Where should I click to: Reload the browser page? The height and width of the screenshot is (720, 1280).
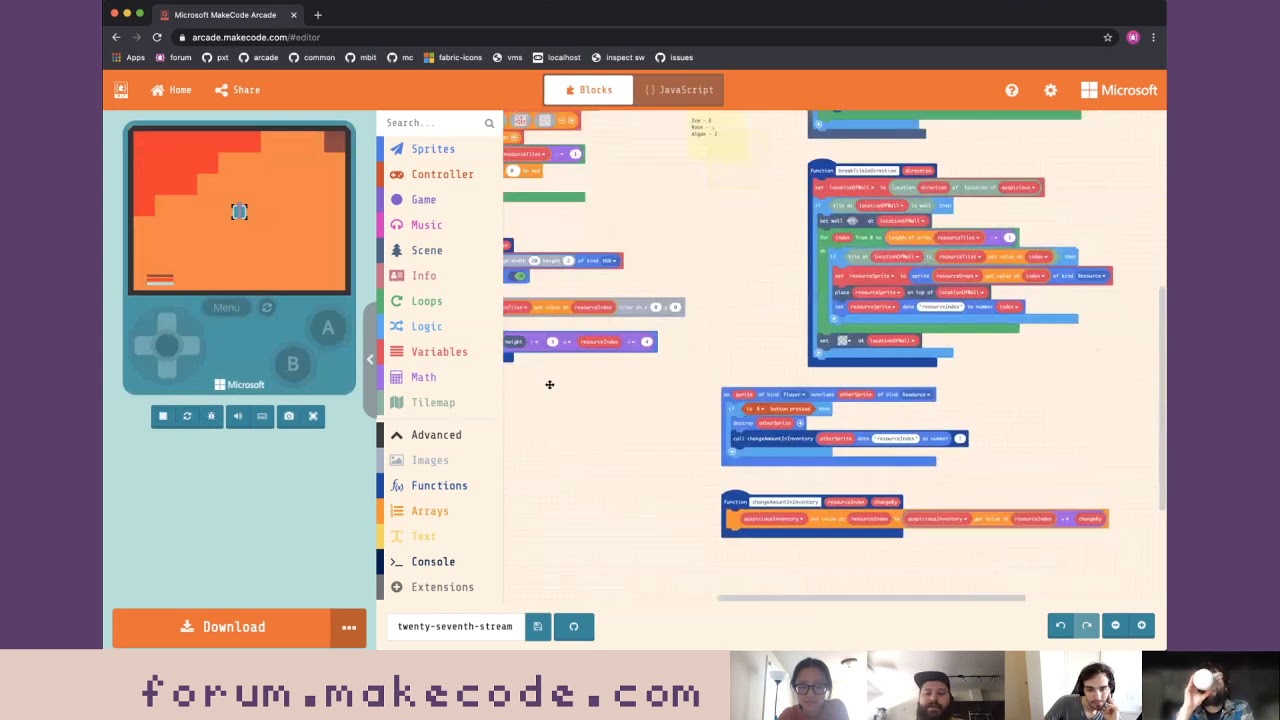pos(157,37)
